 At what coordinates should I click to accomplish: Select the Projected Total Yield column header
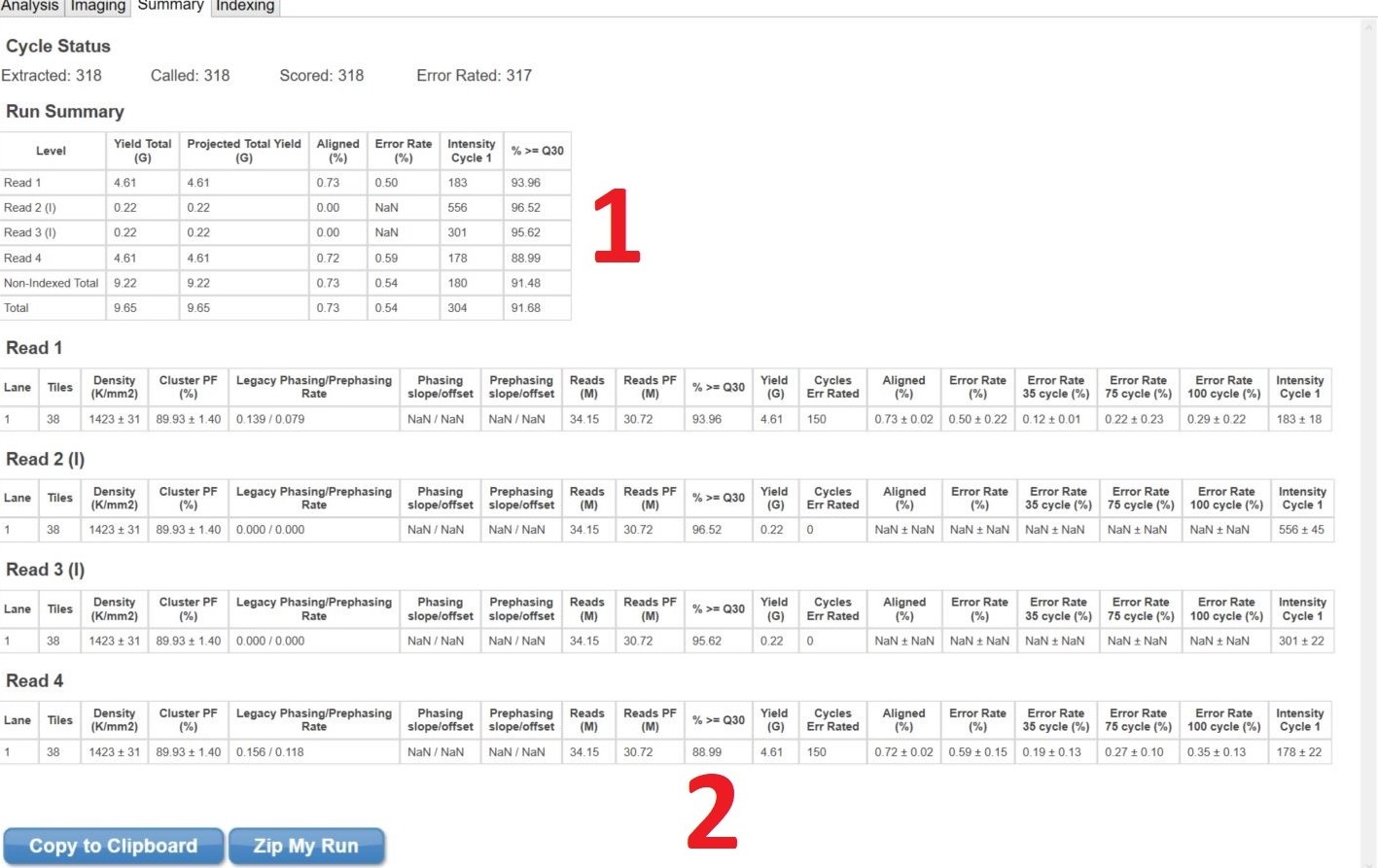tap(244, 151)
